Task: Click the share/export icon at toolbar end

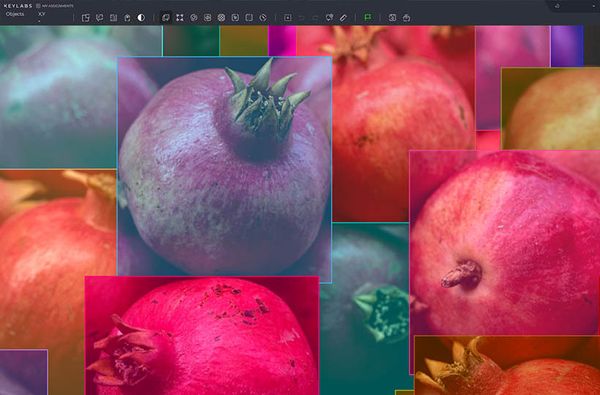Action: point(406,18)
